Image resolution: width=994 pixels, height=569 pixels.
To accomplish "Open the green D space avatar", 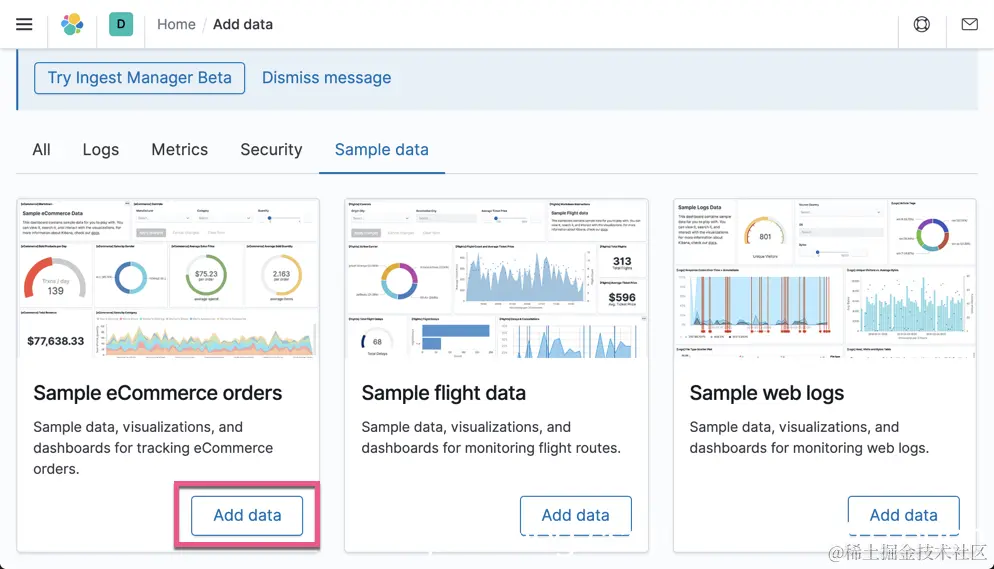I will [x=121, y=24].
